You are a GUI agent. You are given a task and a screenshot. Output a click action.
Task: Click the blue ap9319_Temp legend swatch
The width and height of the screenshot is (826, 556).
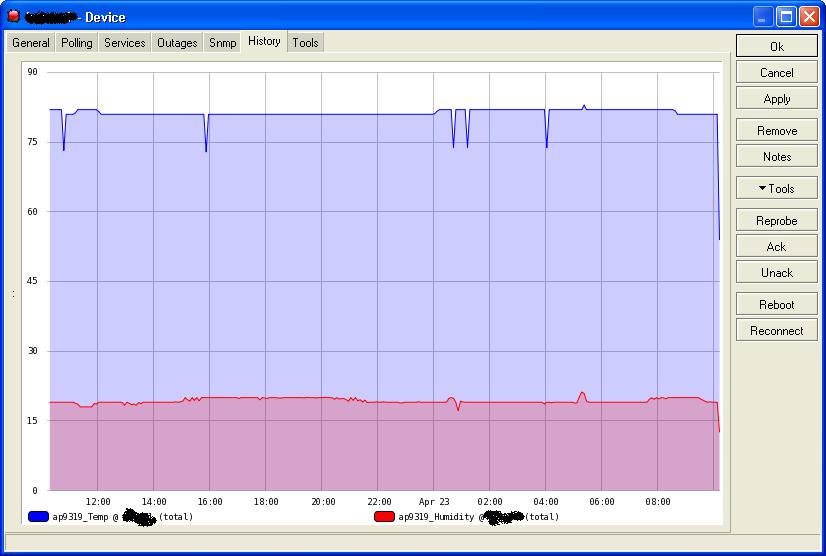point(38,516)
